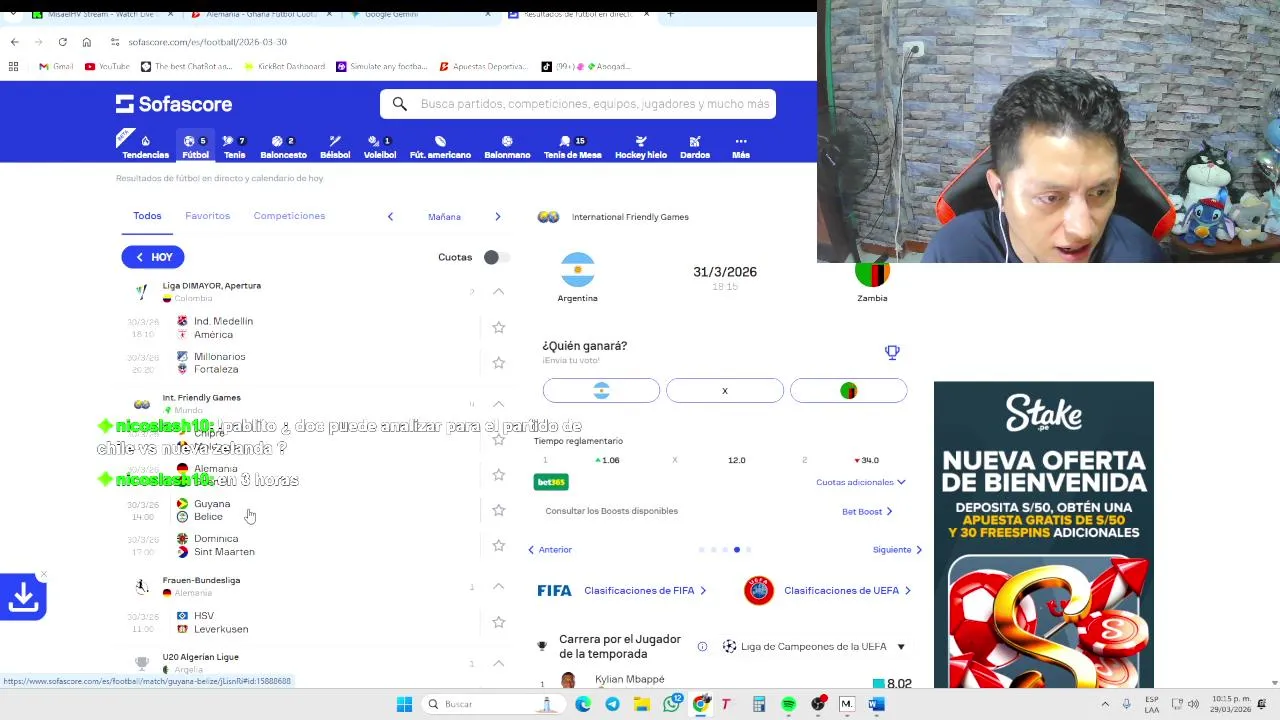Toggle the Cuotas odds switch
1280x720 pixels.
[495, 257]
